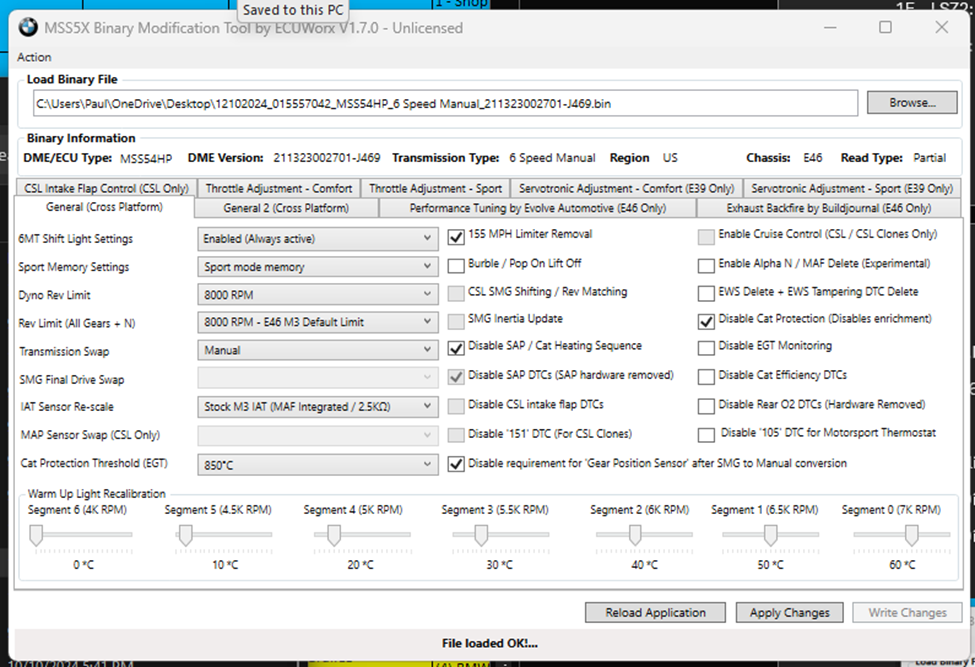This screenshot has height=667, width=975.
Task: Open the Throttle Adjustment - Sport tab
Action: click(435, 188)
